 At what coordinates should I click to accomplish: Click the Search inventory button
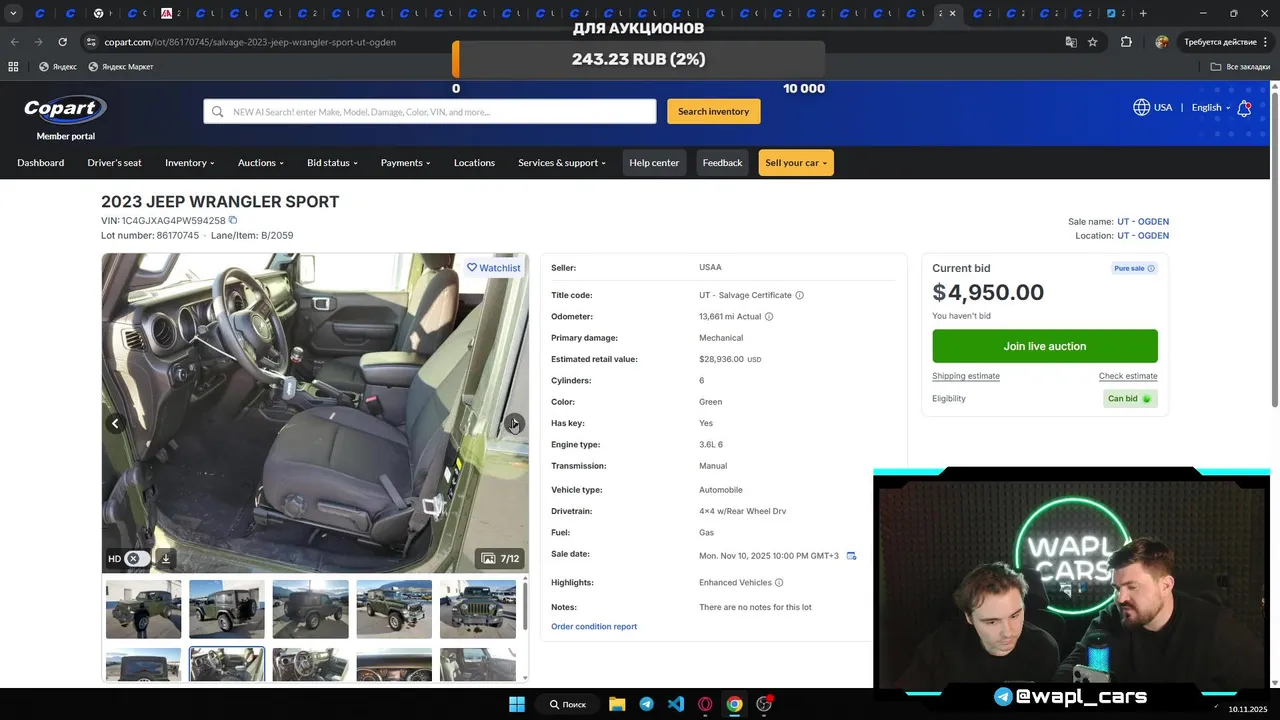pos(714,111)
